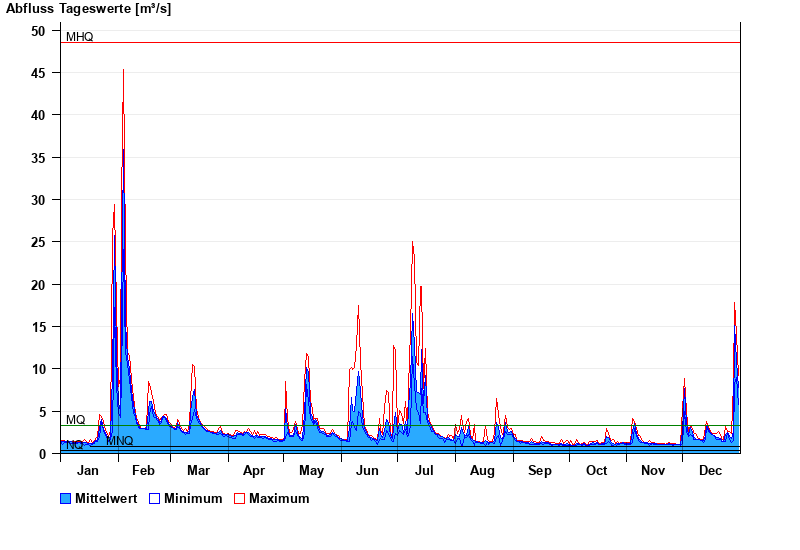
Task: Click the red maximum peak in July
Action: point(412,243)
